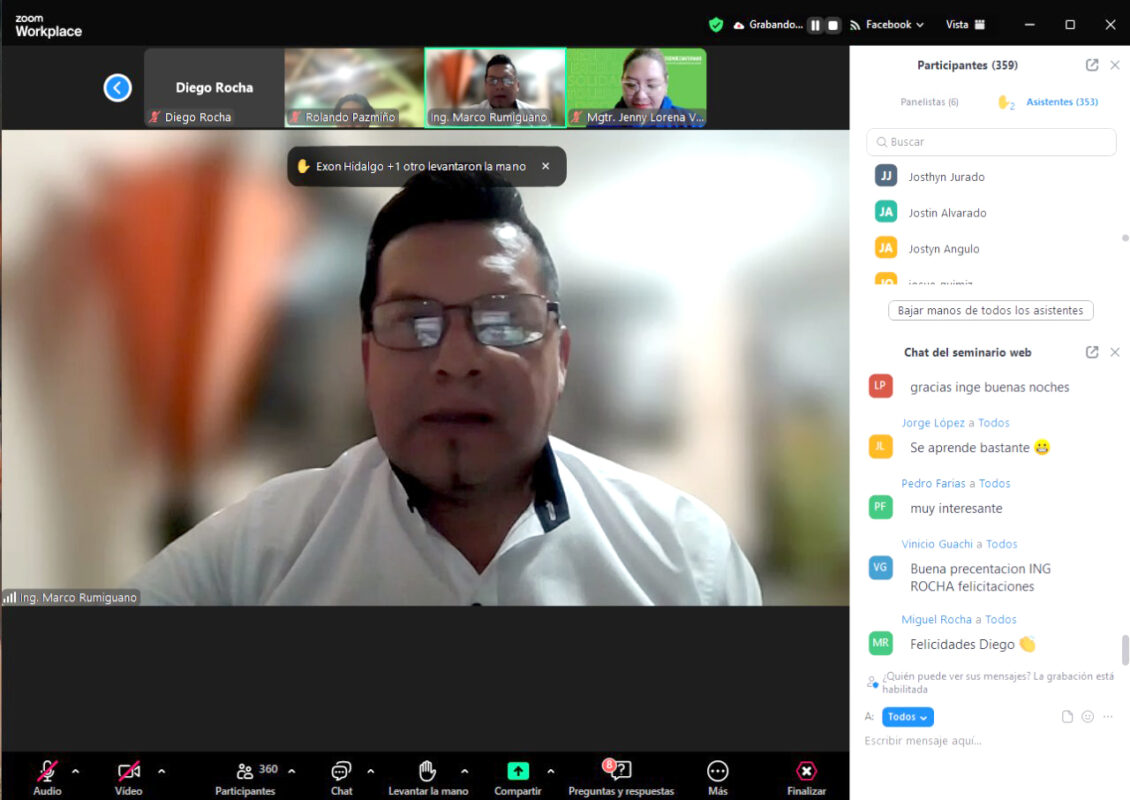The height and width of the screenshot is (800, 1130).
Task: Pop out the Chat del seminario web panel
Action: [x=1092, y=352]
